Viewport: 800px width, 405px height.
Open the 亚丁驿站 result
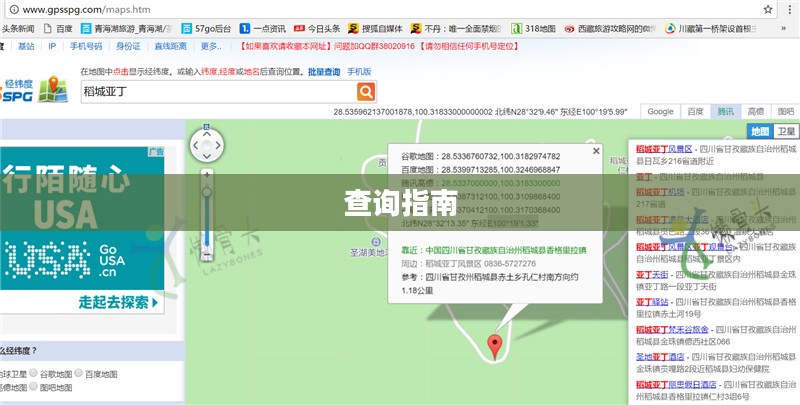(x=652, y=302)
